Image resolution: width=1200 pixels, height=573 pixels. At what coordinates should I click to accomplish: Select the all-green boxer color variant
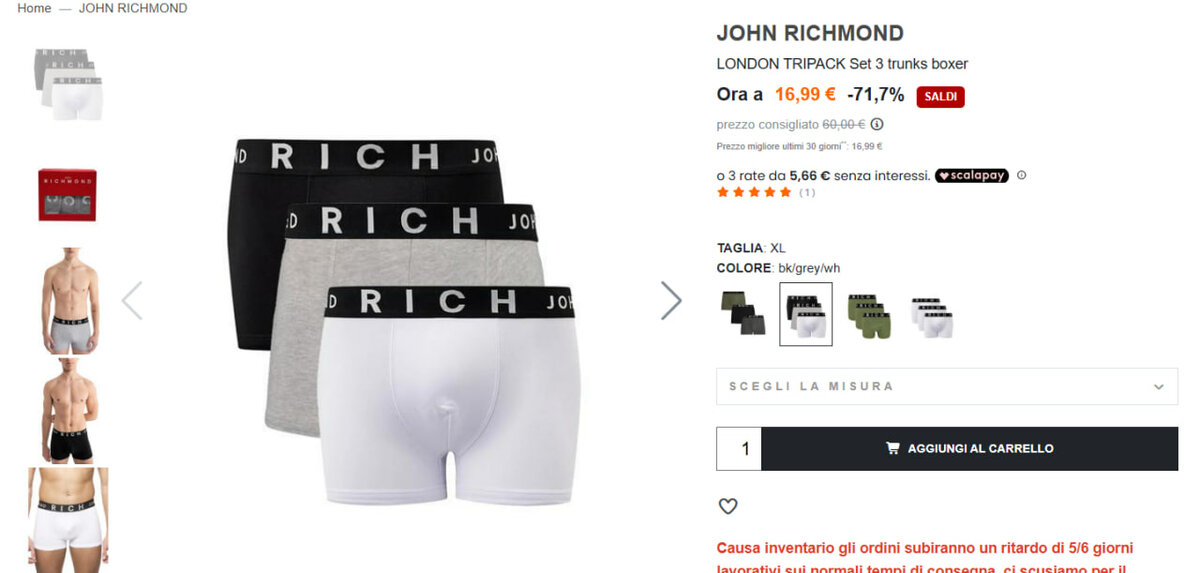point(869,315)
